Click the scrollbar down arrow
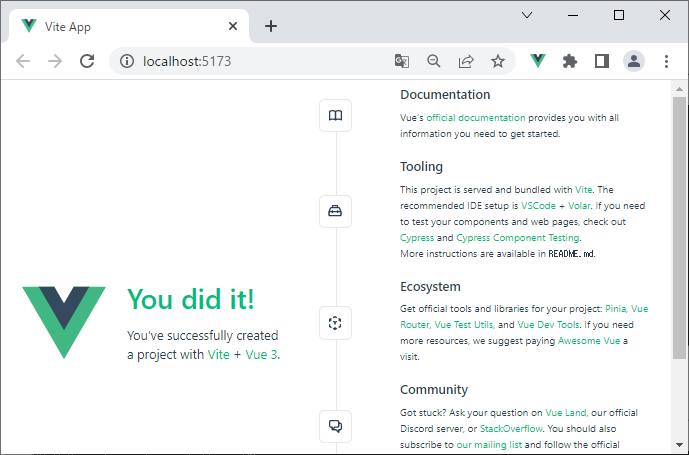689x455 pixels. 679,445
